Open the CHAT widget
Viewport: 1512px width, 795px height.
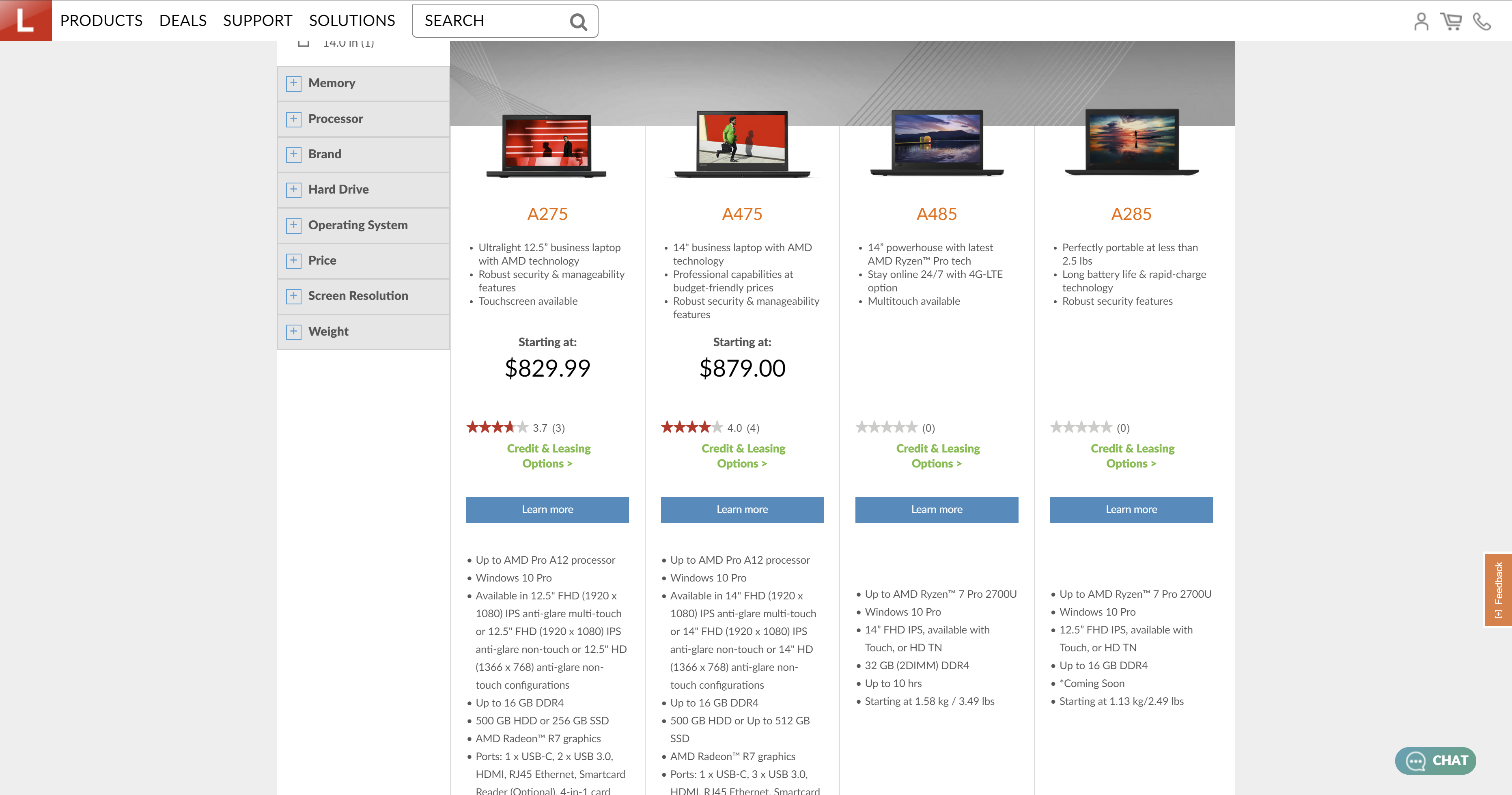point(1436,761)
